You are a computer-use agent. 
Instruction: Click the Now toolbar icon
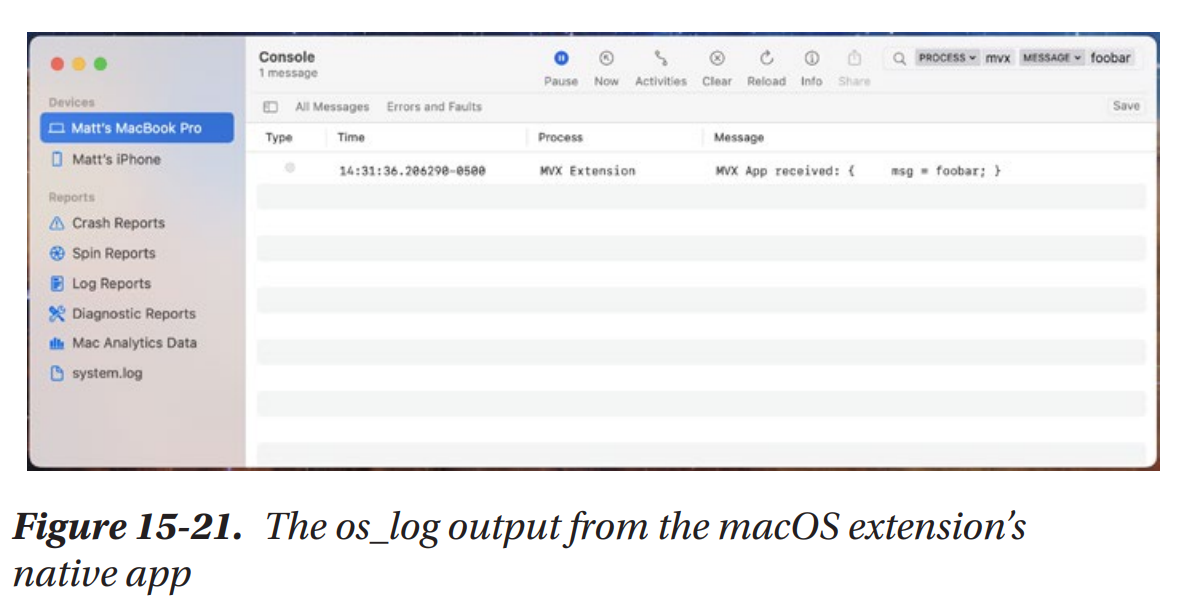pyautogui.click(x=606, y=60)
